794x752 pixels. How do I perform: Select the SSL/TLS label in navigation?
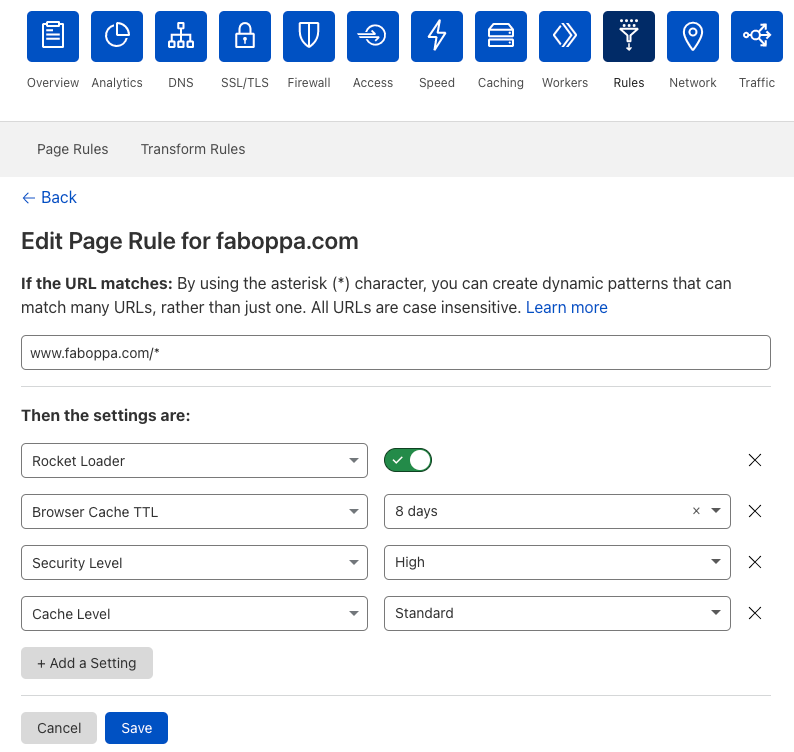(x=245, y=83)
